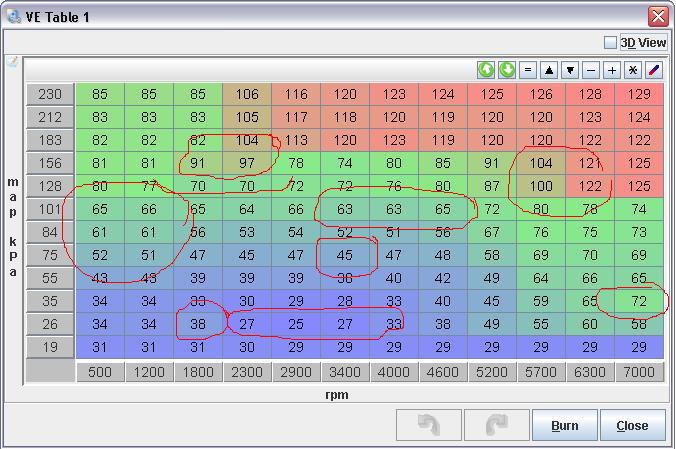676x449 pixels.
Task: Select the 3400 rpm axis bin
Action: coord(345,372)
